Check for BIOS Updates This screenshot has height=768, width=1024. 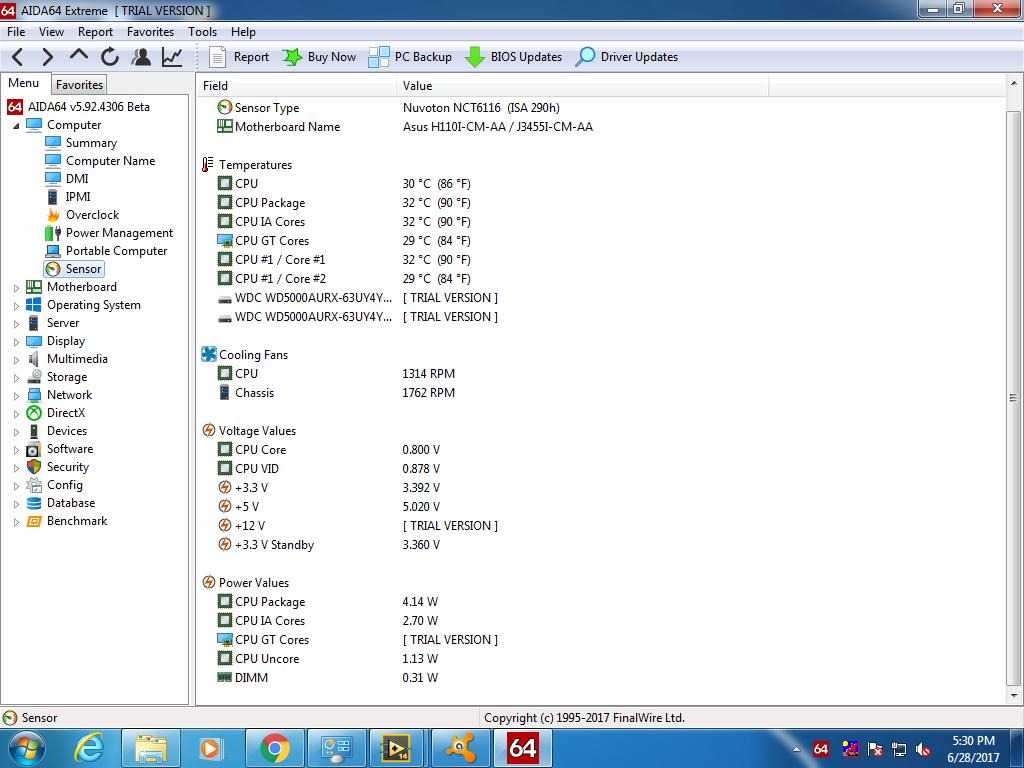point(513,57)
